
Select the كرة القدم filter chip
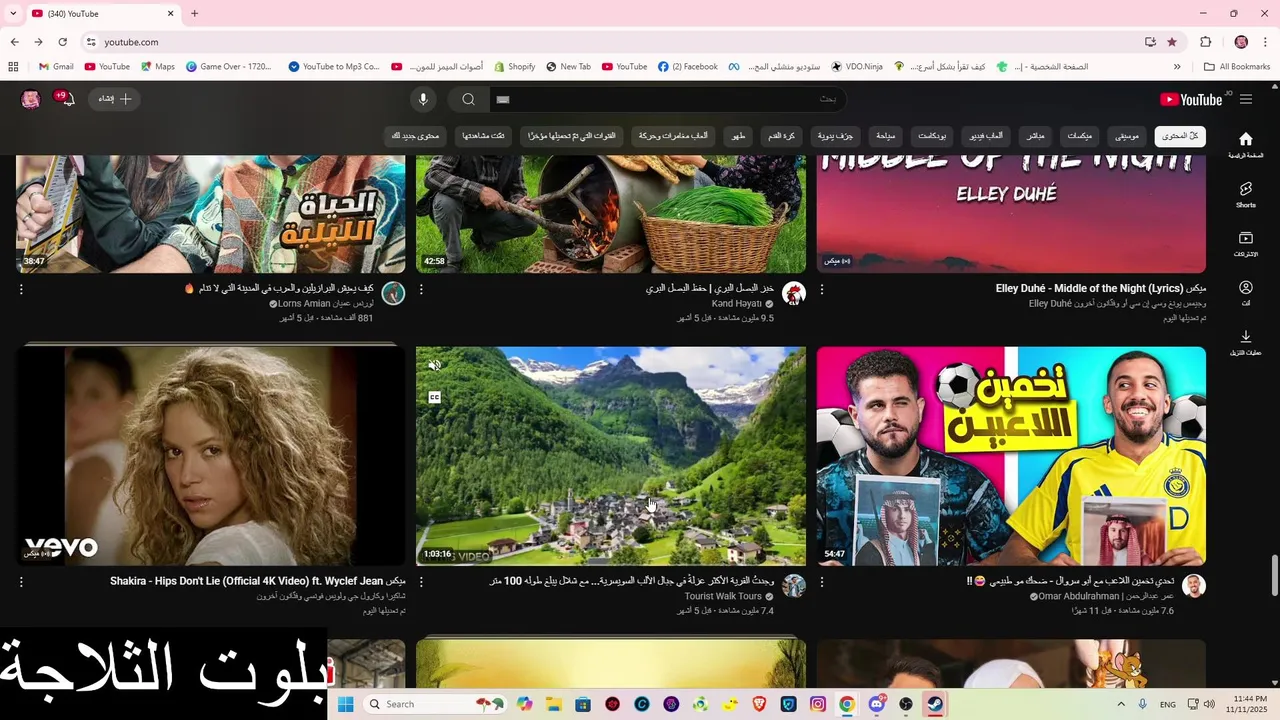pyautogui.click(x=782, y=136)
